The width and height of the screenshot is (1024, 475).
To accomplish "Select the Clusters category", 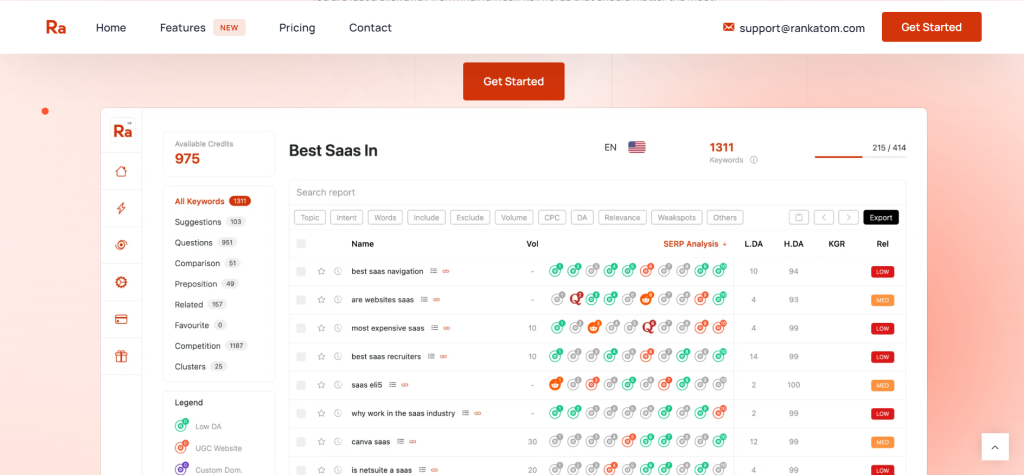I will tap(200, 367).
